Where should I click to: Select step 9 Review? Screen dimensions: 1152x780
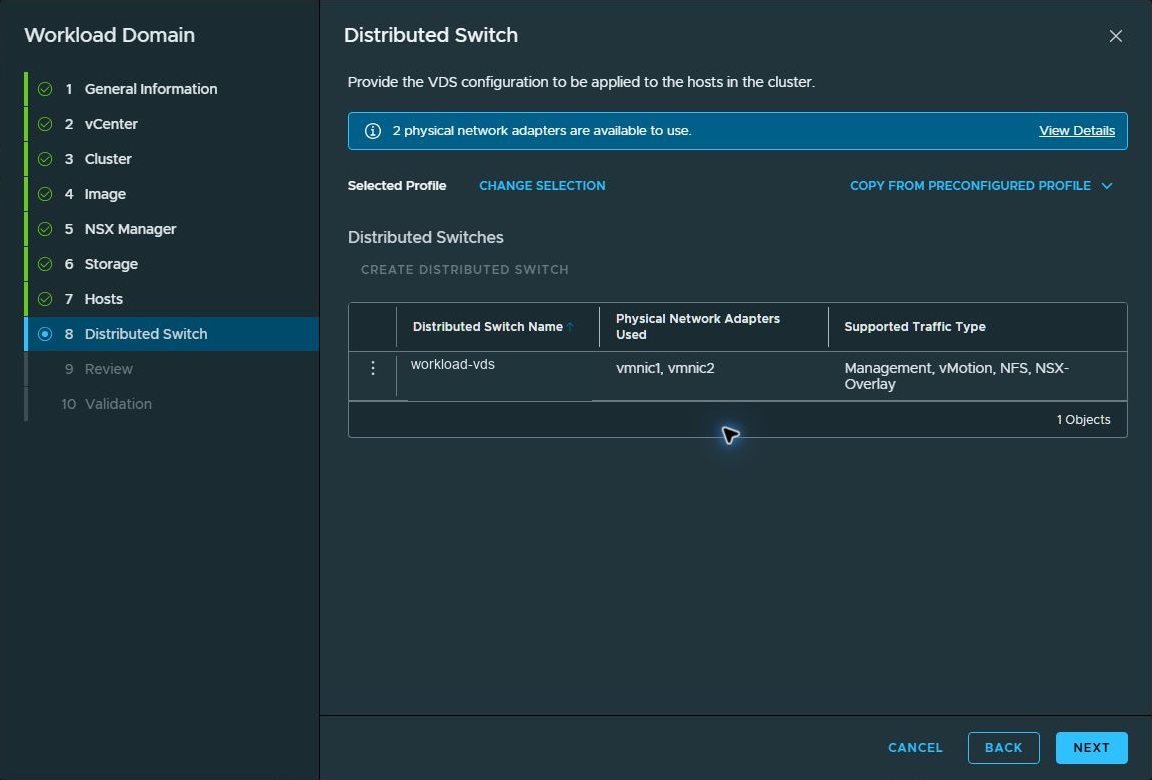173,369
